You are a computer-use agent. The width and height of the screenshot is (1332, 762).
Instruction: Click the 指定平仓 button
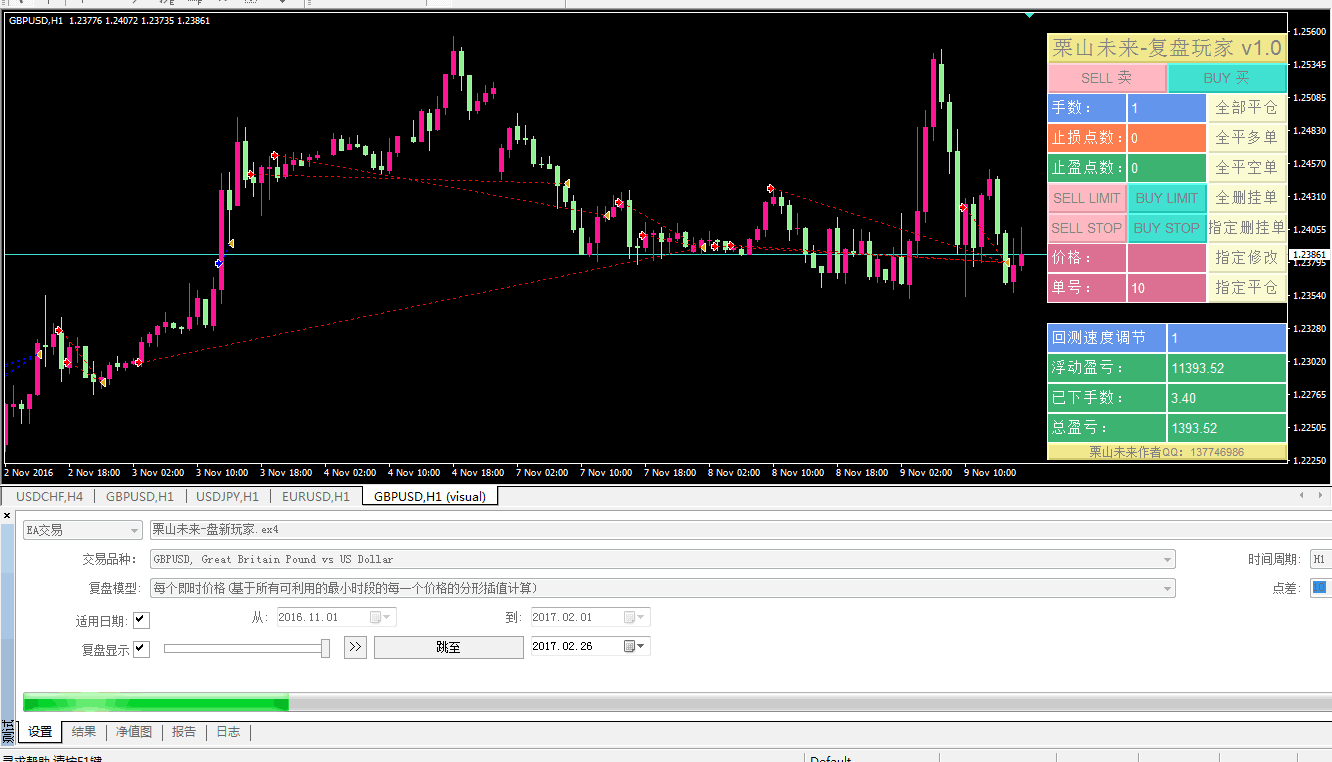[x=1247, y=288]
